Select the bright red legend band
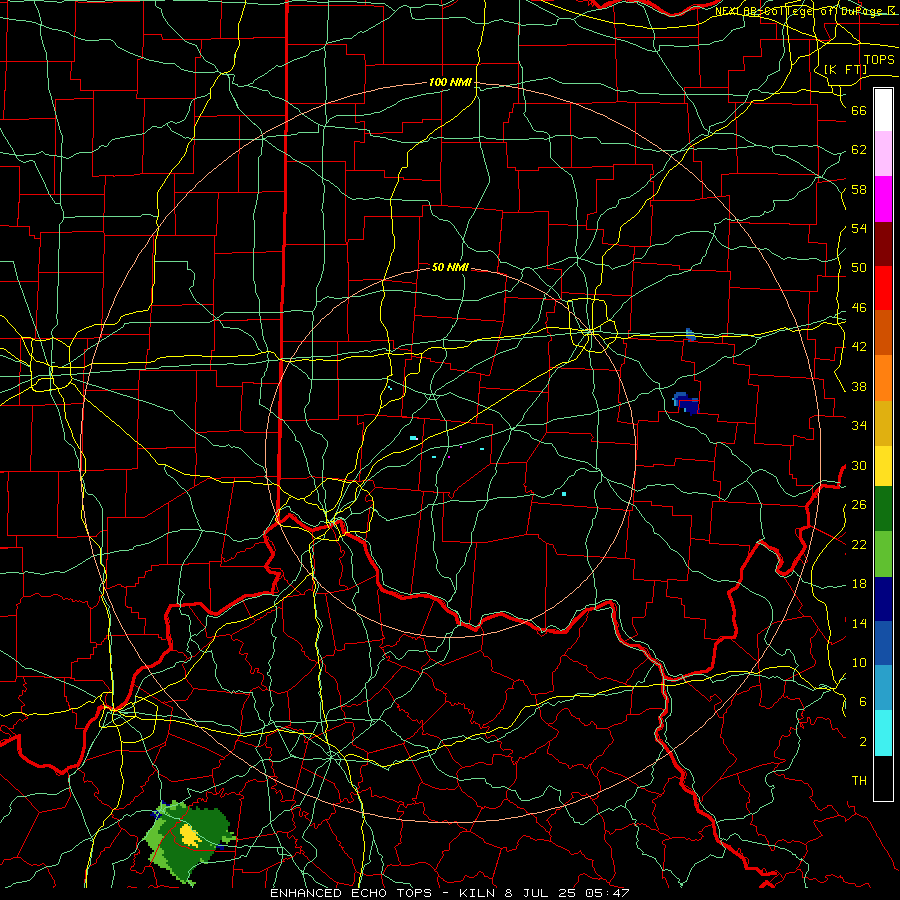 click(x=883, y=288)
